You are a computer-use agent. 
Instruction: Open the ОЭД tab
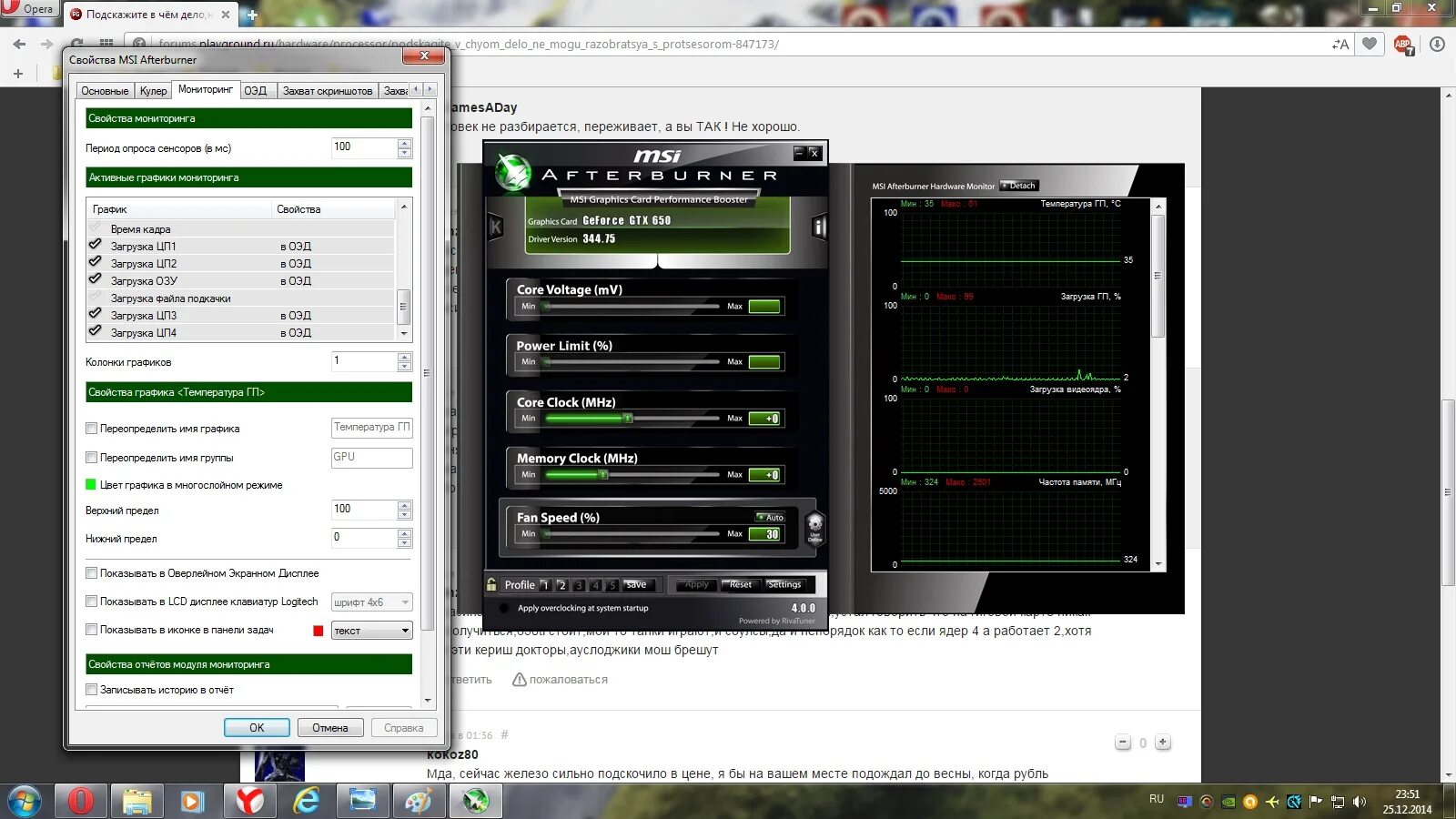click(x=256, y=91)
